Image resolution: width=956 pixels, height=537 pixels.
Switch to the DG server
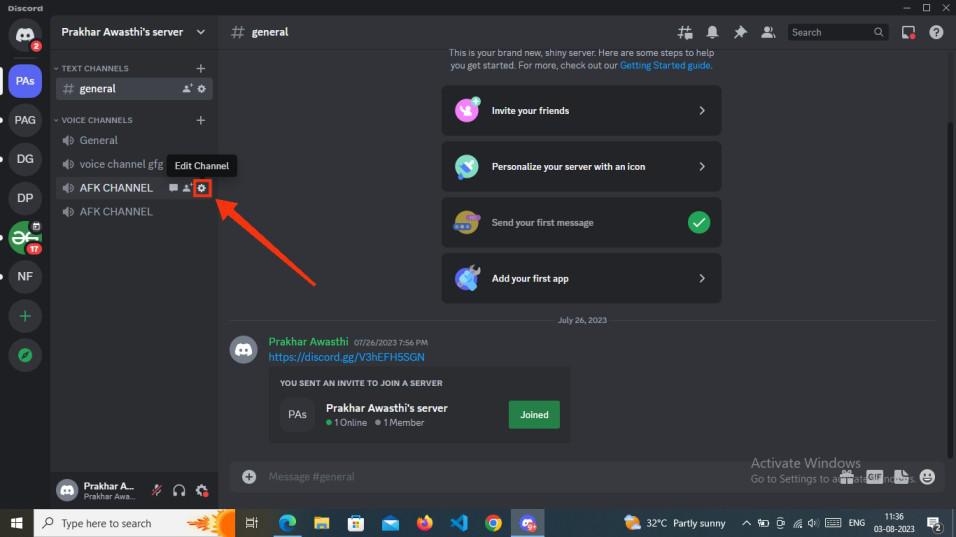coord(25,159)
